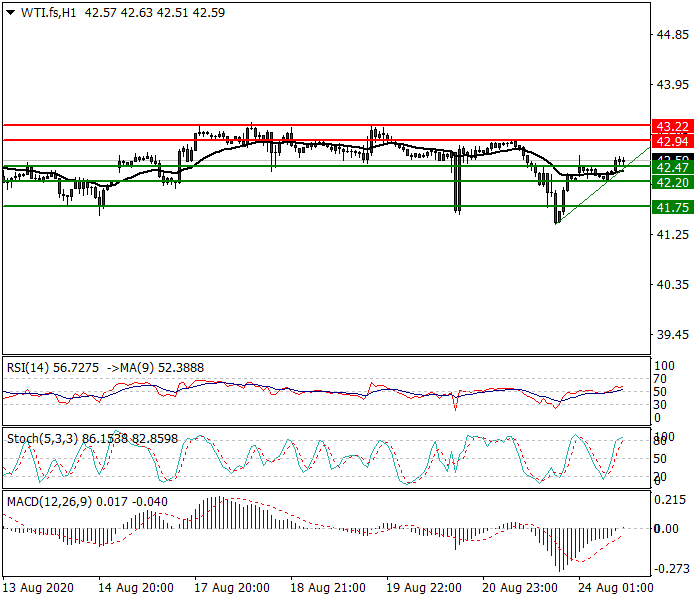This screenshot has width=700, height=600.
Task: Click the 44.85 price axis value
Action: coord(673,35)
